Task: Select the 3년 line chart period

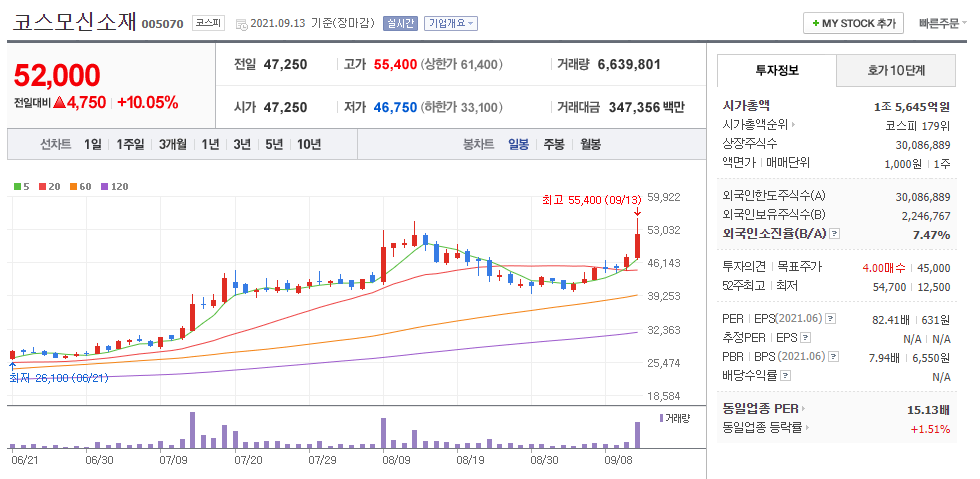Action: click(242, 144)
